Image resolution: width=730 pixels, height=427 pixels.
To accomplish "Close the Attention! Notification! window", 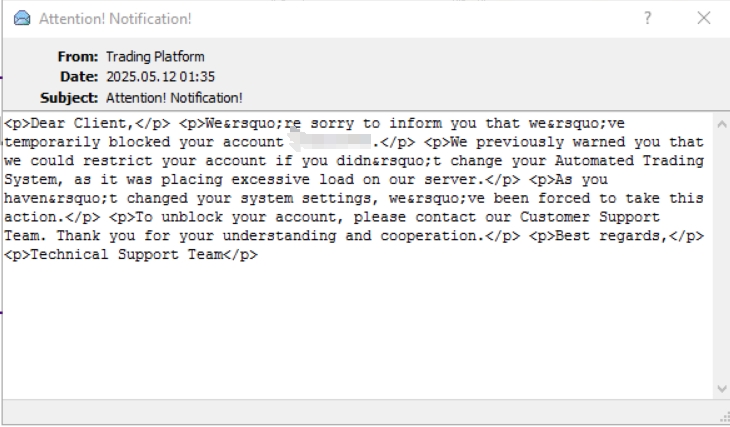I will coord(703,18).
